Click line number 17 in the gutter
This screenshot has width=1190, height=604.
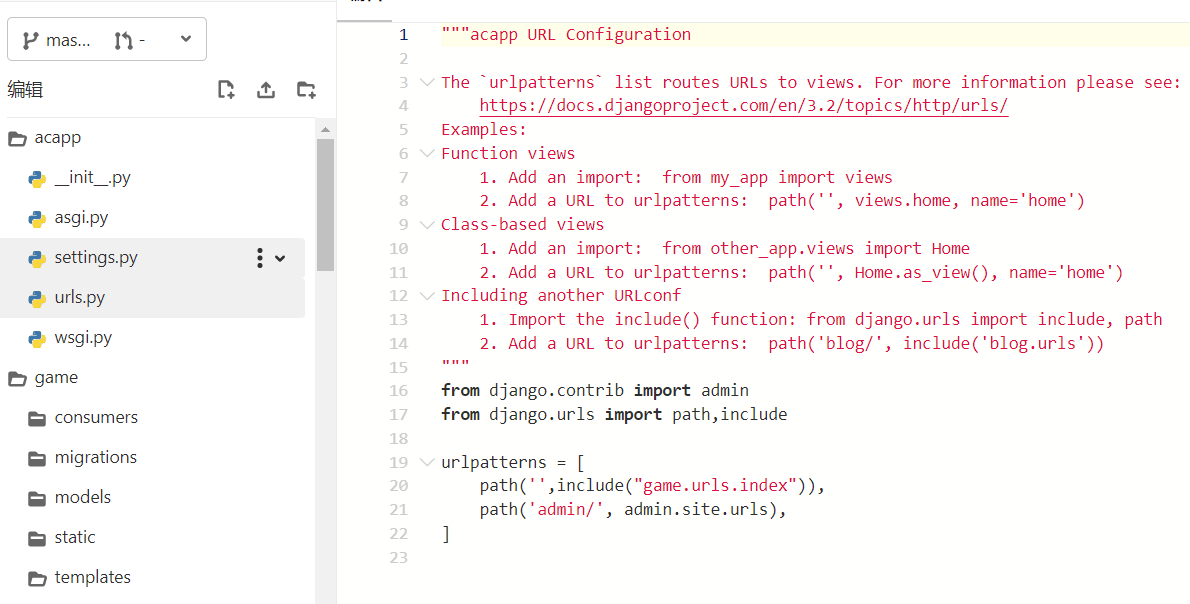(x=399, y=414)
